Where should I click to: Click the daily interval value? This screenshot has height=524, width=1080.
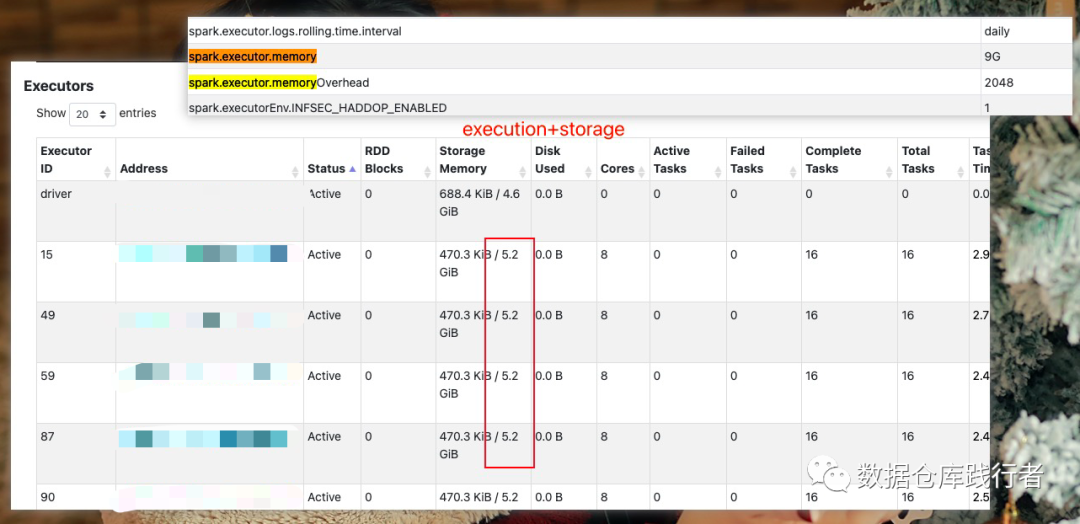click(997, 32)
